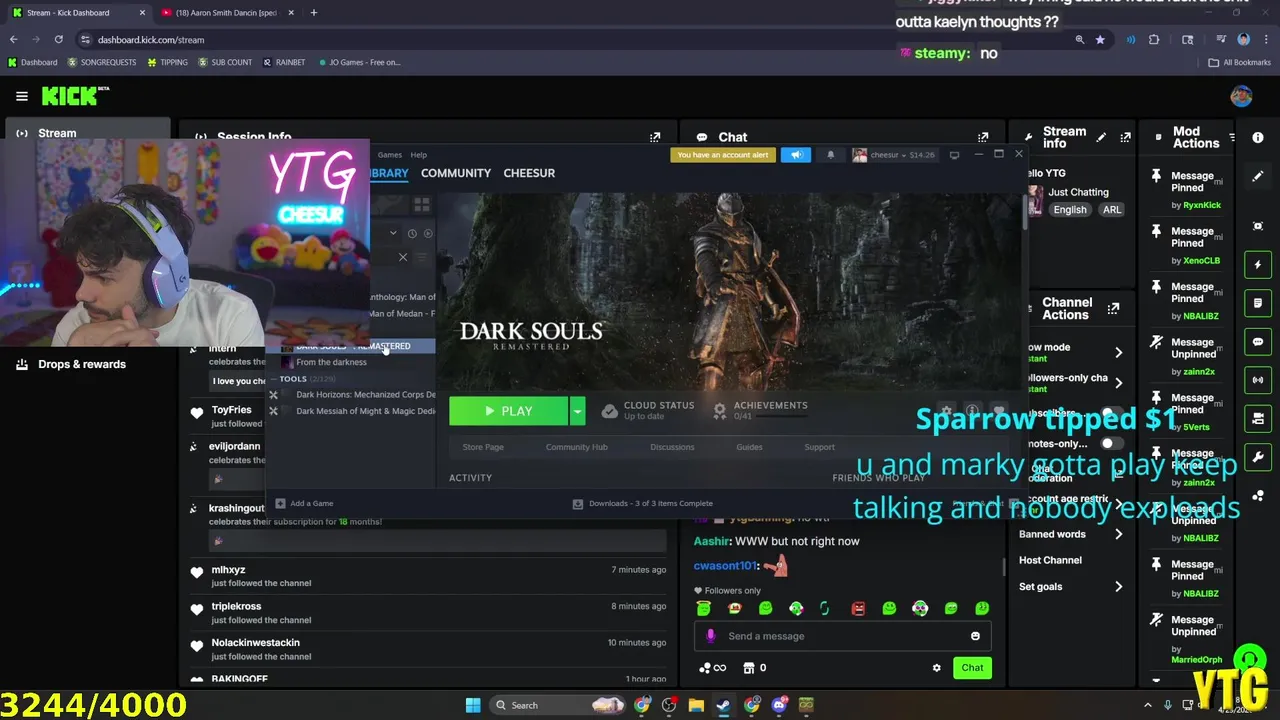The image size is (1280, 720).
Task: Open Dark Souls Guides link
Action: pos(749,447)
